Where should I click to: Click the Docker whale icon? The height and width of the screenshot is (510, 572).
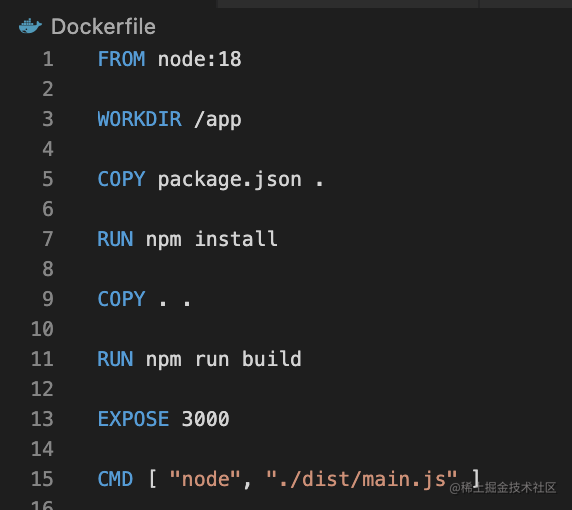[30, 26]
